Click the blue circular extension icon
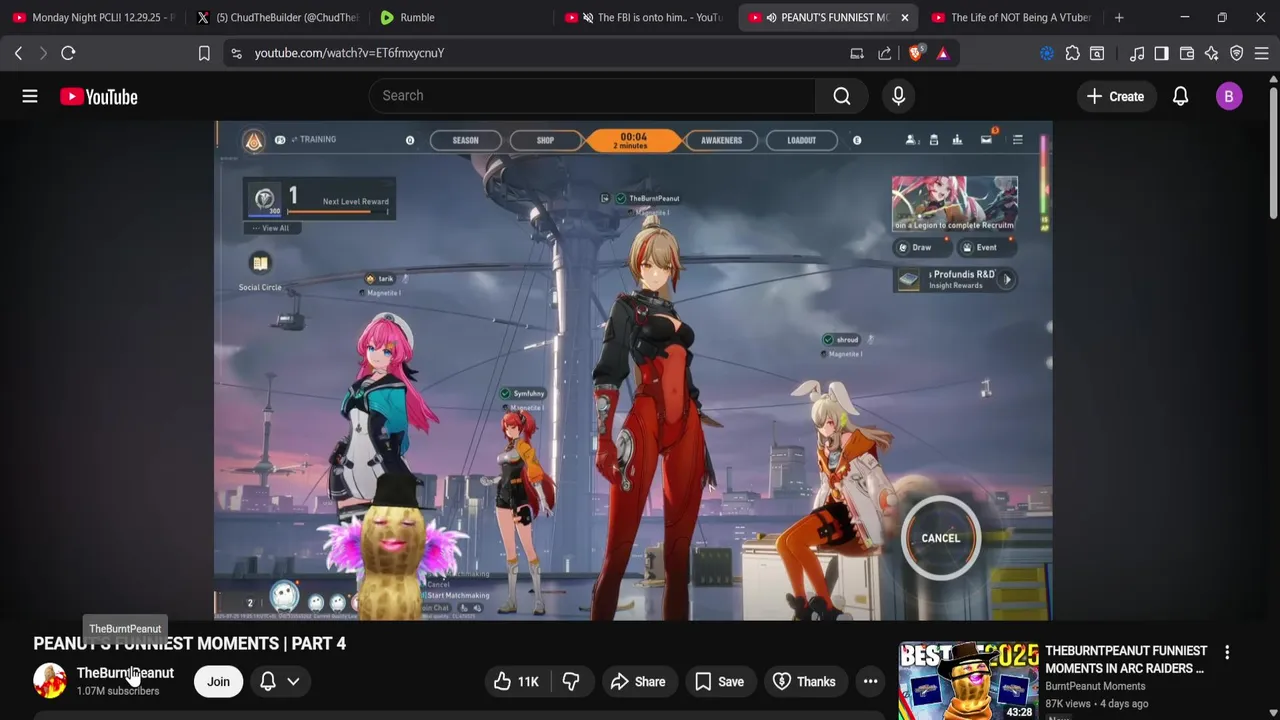 tap(1047, 53)
